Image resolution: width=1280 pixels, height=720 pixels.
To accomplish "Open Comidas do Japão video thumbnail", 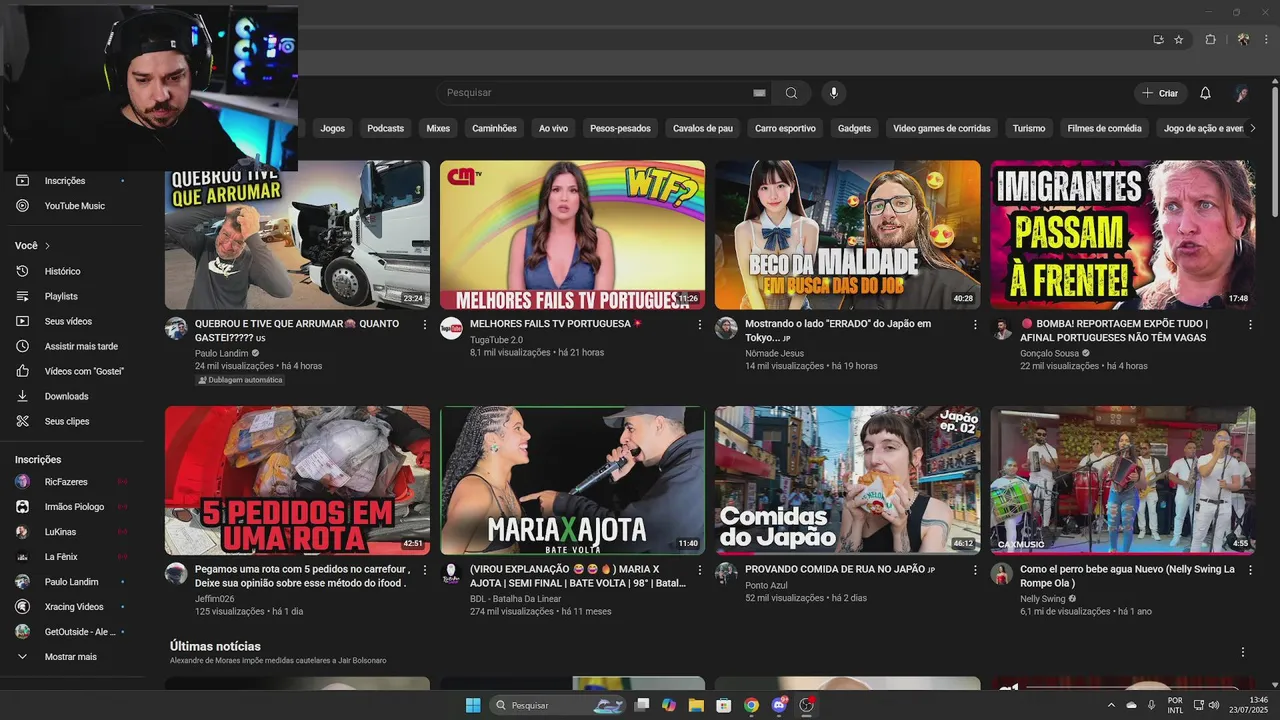I will click(x=847, y=480).
